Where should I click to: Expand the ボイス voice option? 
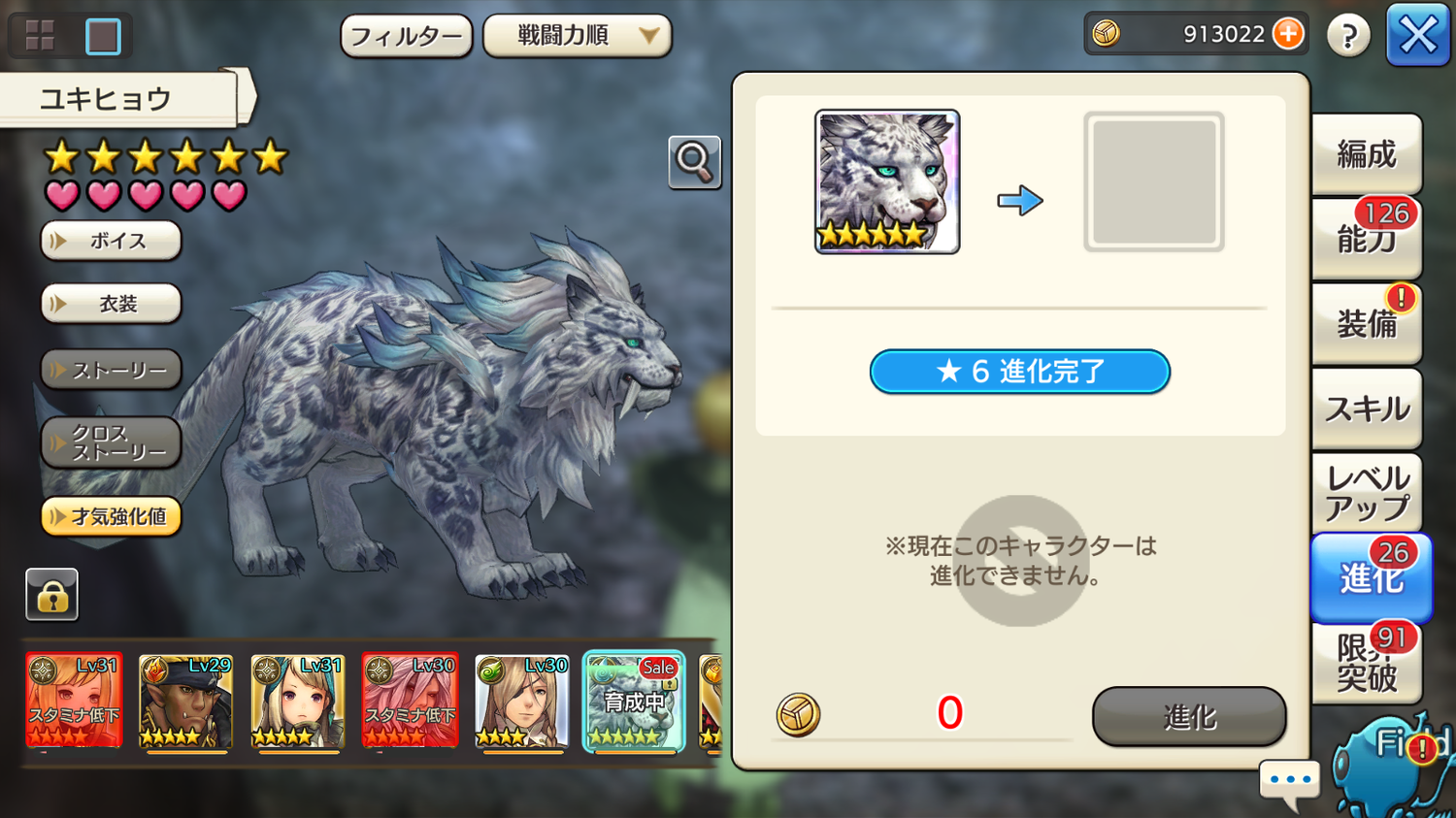click(111, 241)
